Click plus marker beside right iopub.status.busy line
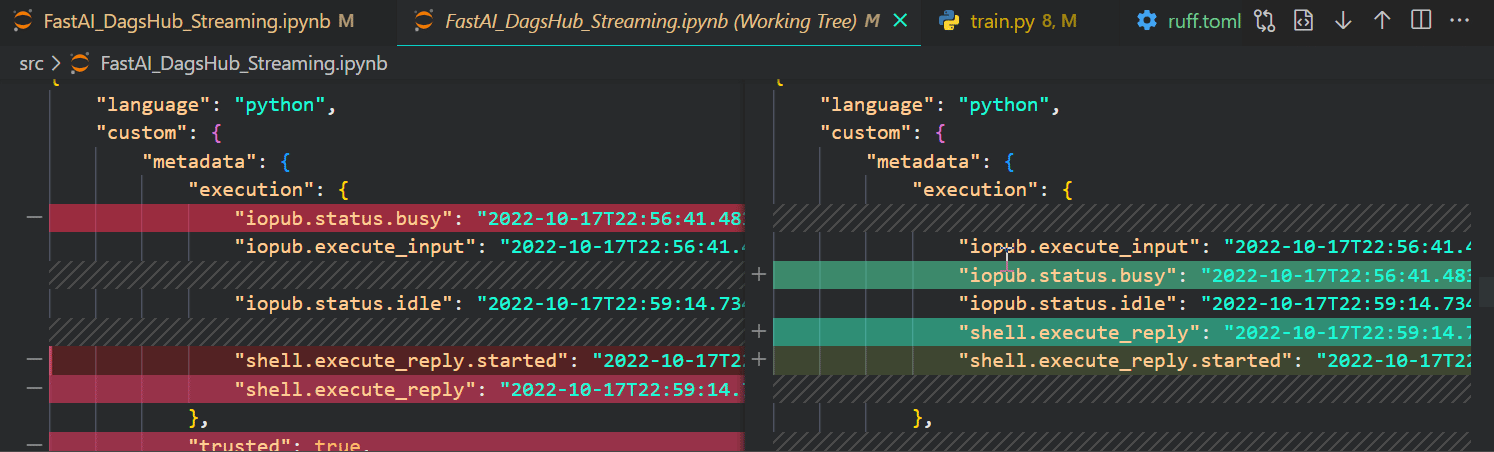1494x452 pixels. [759, 275]
